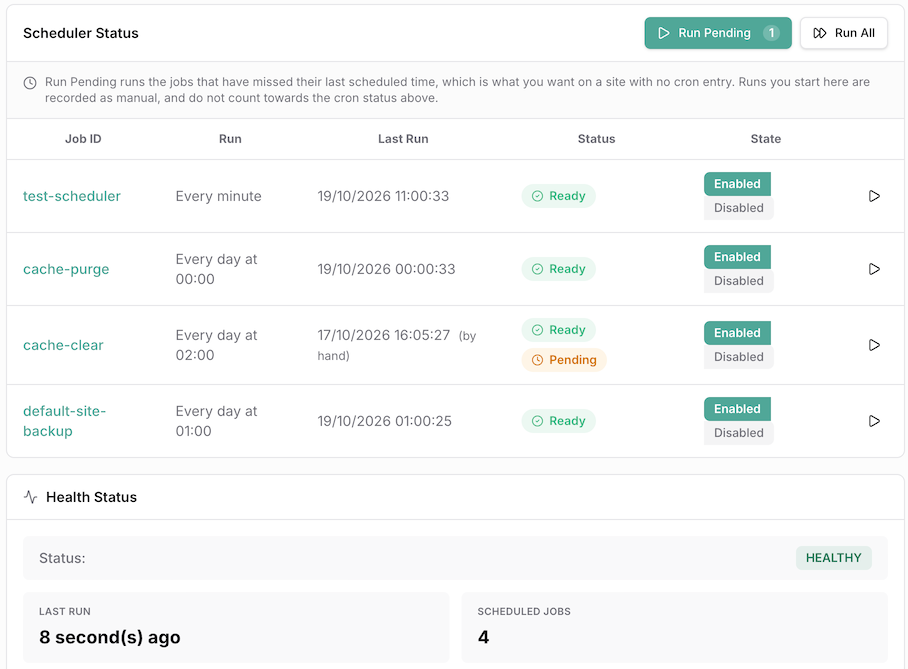Click the Job ID column header
Image resolution: width=908 pixels, height=669 pixels.
click(83, 139)
